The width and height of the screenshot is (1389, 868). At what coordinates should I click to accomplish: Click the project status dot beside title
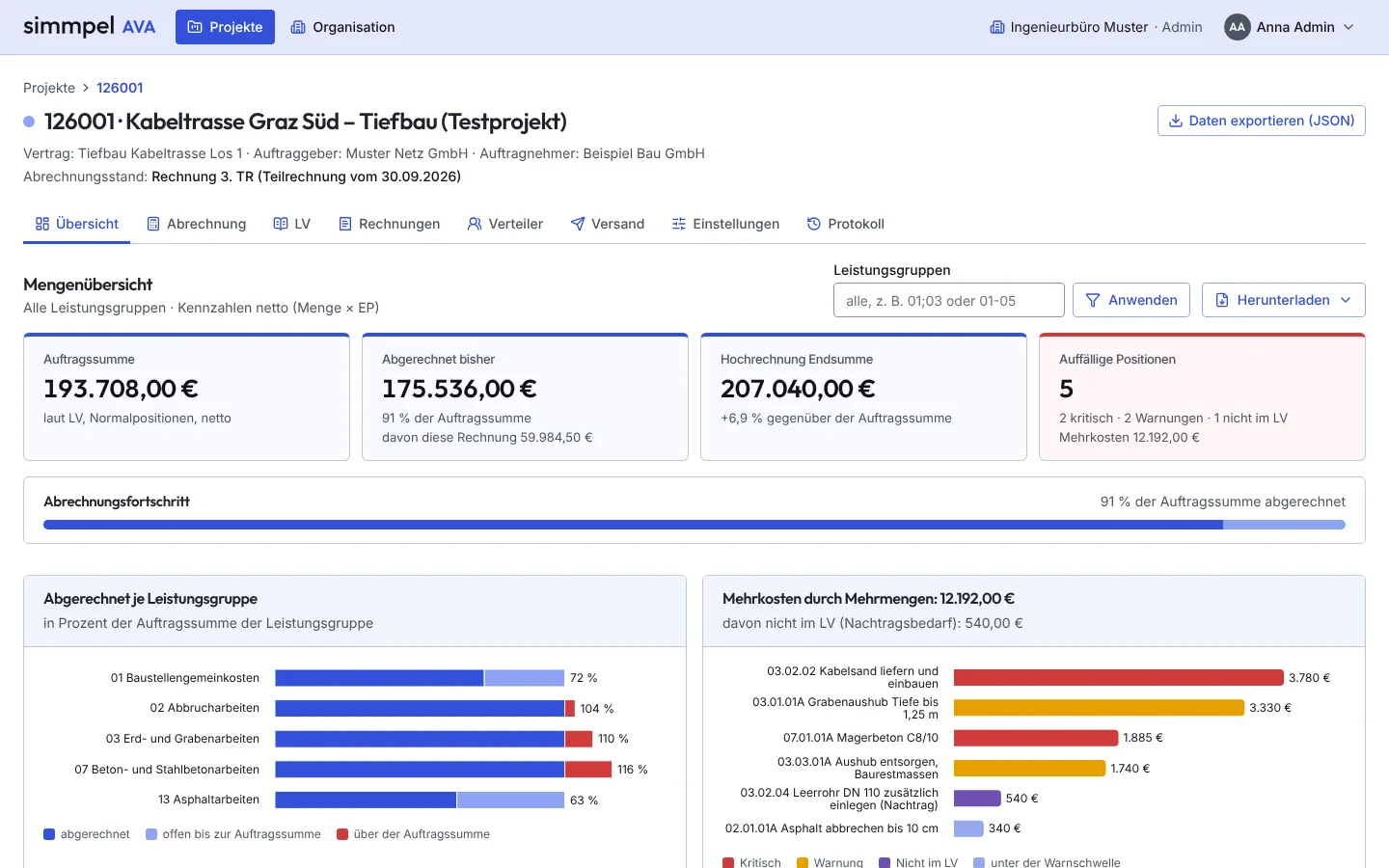[x=29, y=122]
